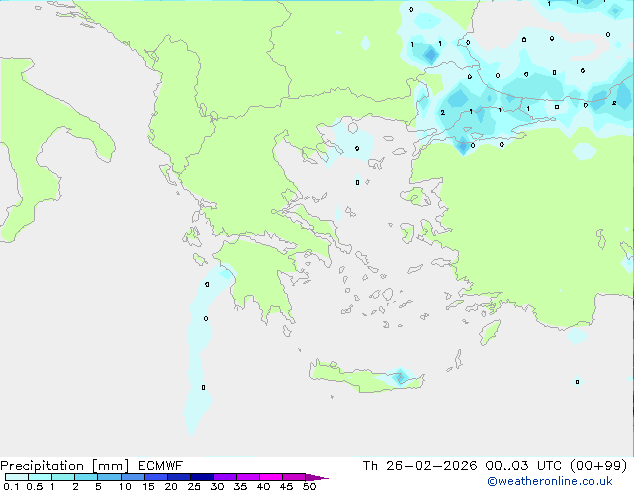Screen dimensions: 634x490
Task: Pick the legend swatch between 30 and 35
Action: (225, 477)
